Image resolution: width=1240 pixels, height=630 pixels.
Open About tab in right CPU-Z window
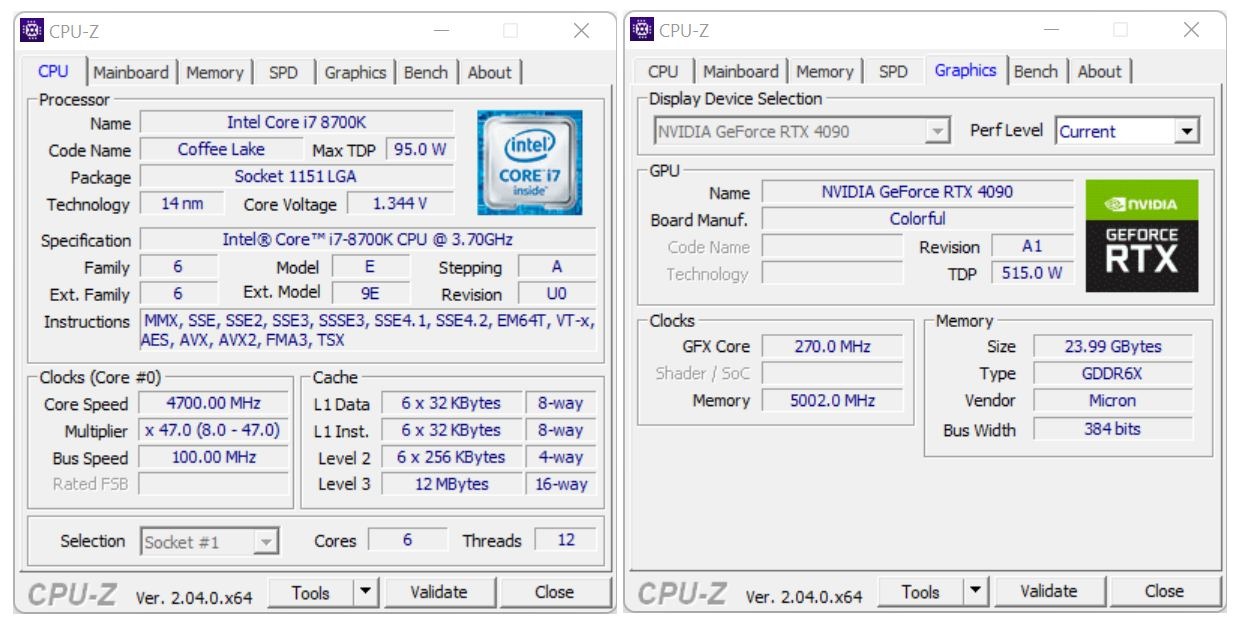1099,72
